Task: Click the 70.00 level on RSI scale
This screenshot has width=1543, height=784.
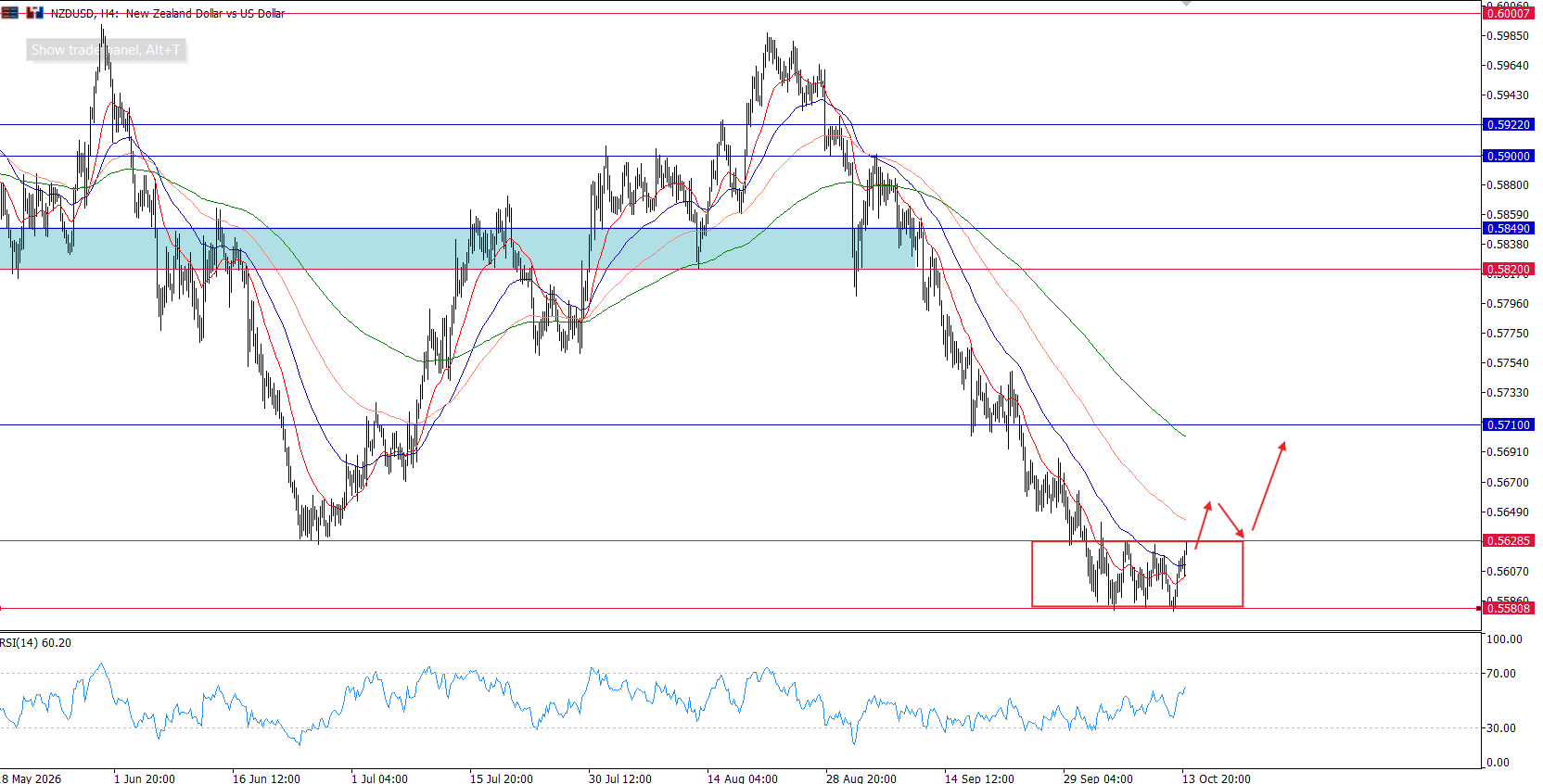Action: pos(1502,674)
